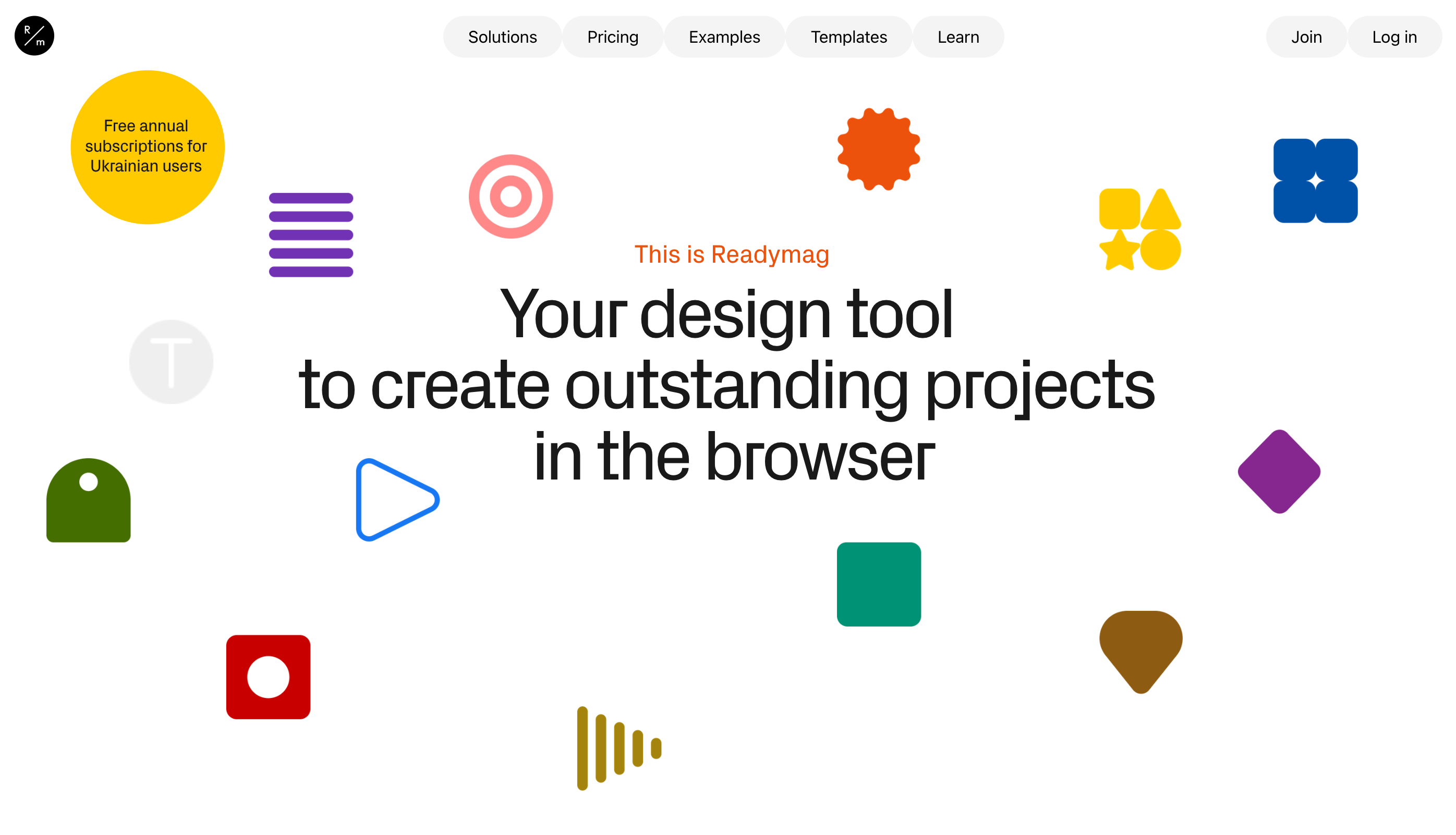
Task: Click the text alignment icon
Action: [x=310, y=234]
